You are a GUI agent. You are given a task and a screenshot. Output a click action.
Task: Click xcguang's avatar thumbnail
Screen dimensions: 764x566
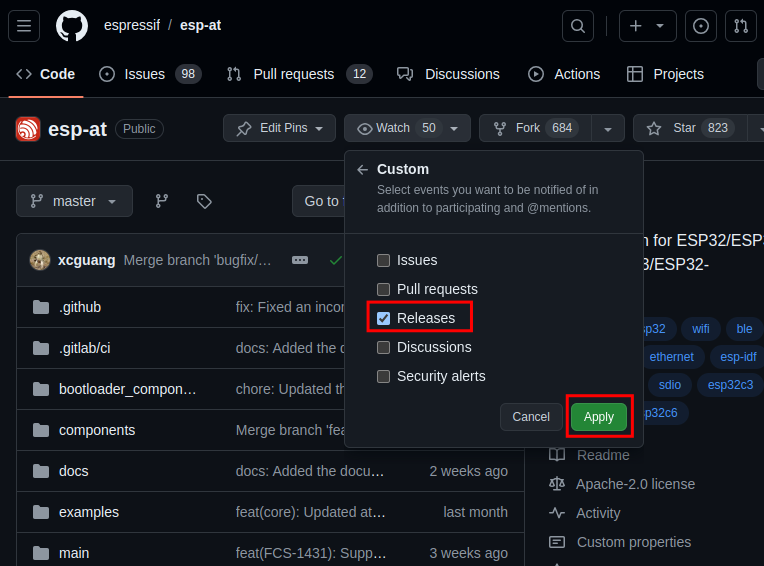(40, 260)
